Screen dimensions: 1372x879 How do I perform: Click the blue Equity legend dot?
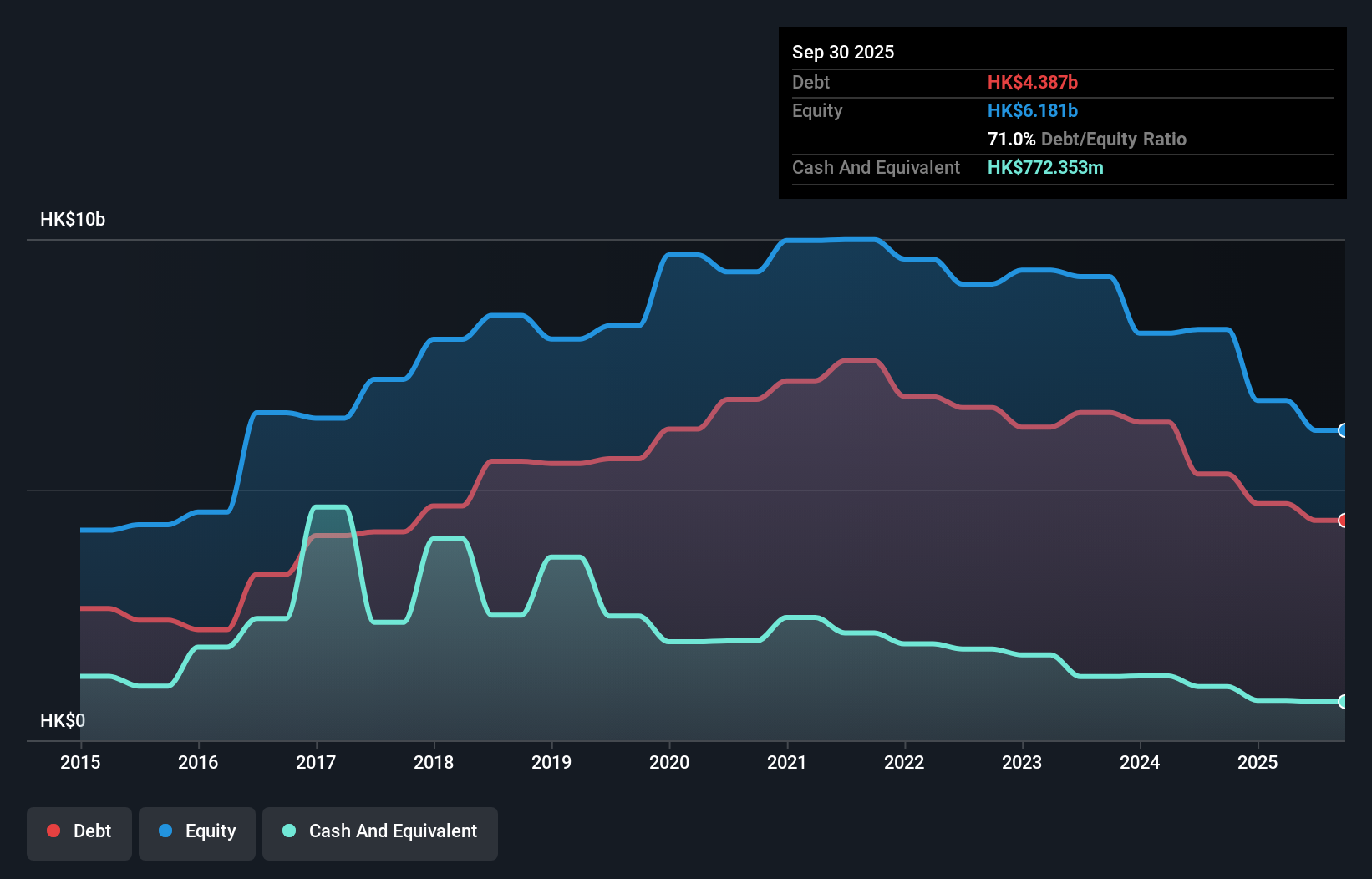click(165, 831)
